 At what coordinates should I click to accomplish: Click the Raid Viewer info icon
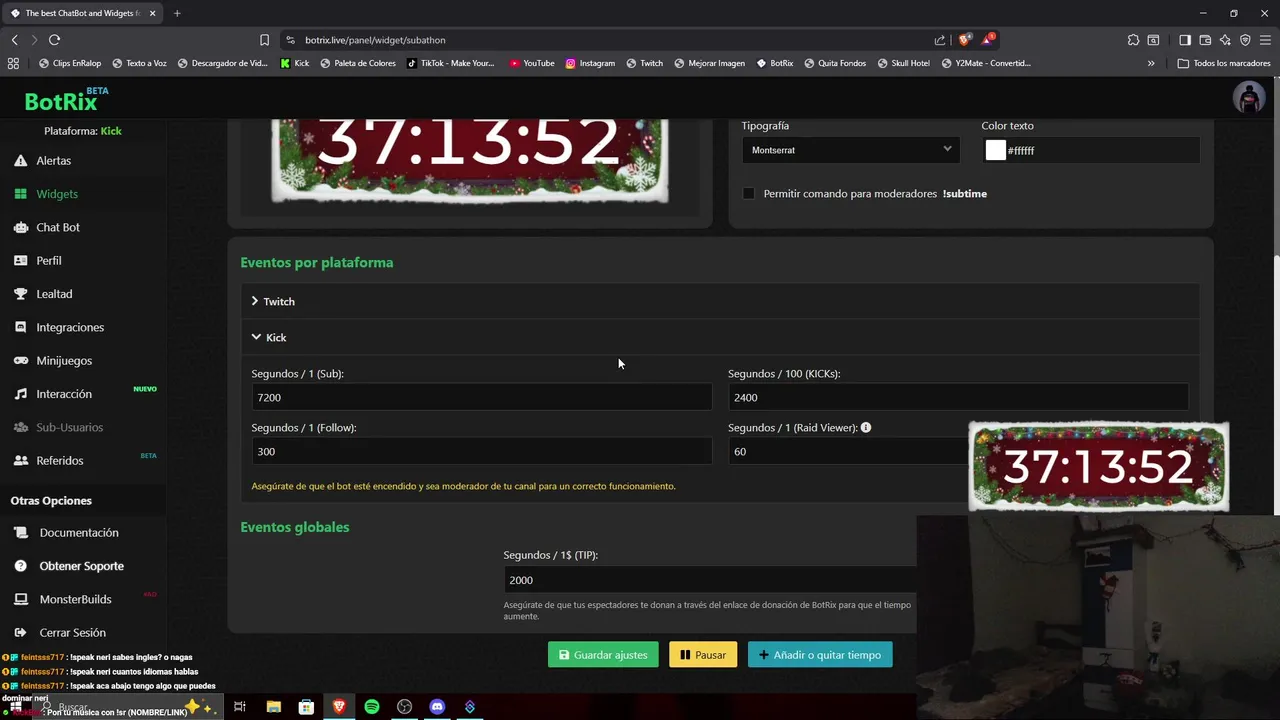pos(866,427)
